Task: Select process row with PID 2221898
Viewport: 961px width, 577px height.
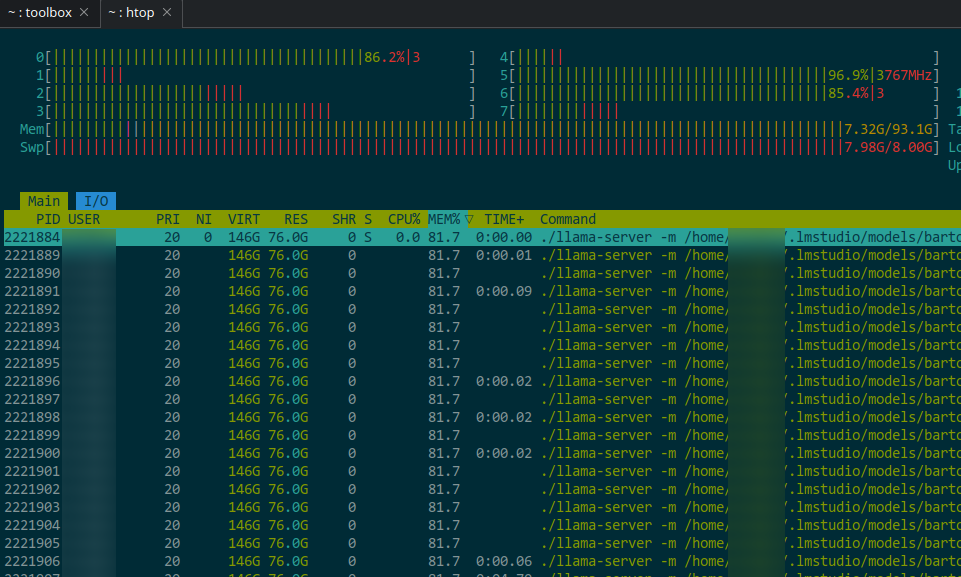Action: 482,417
